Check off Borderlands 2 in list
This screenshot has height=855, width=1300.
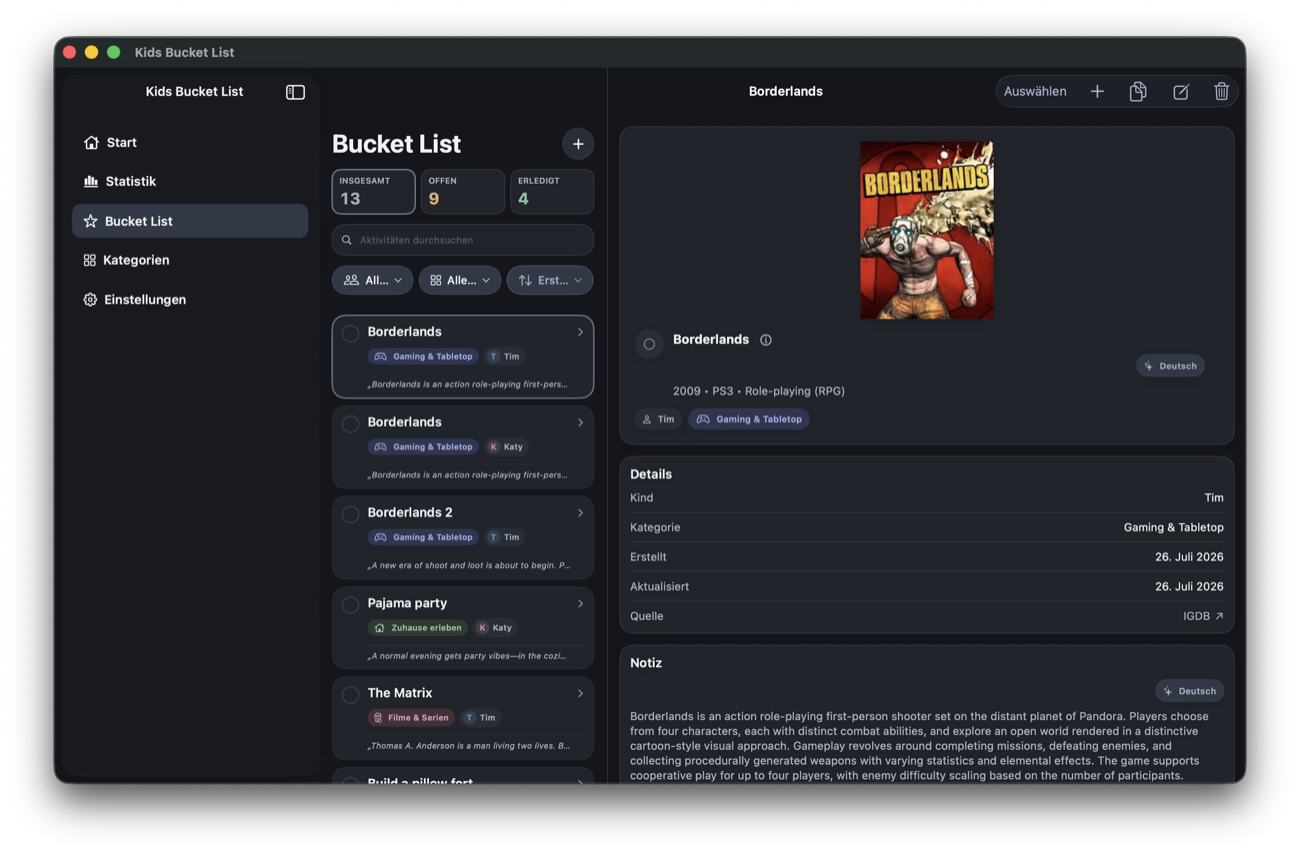coord(350,514)
